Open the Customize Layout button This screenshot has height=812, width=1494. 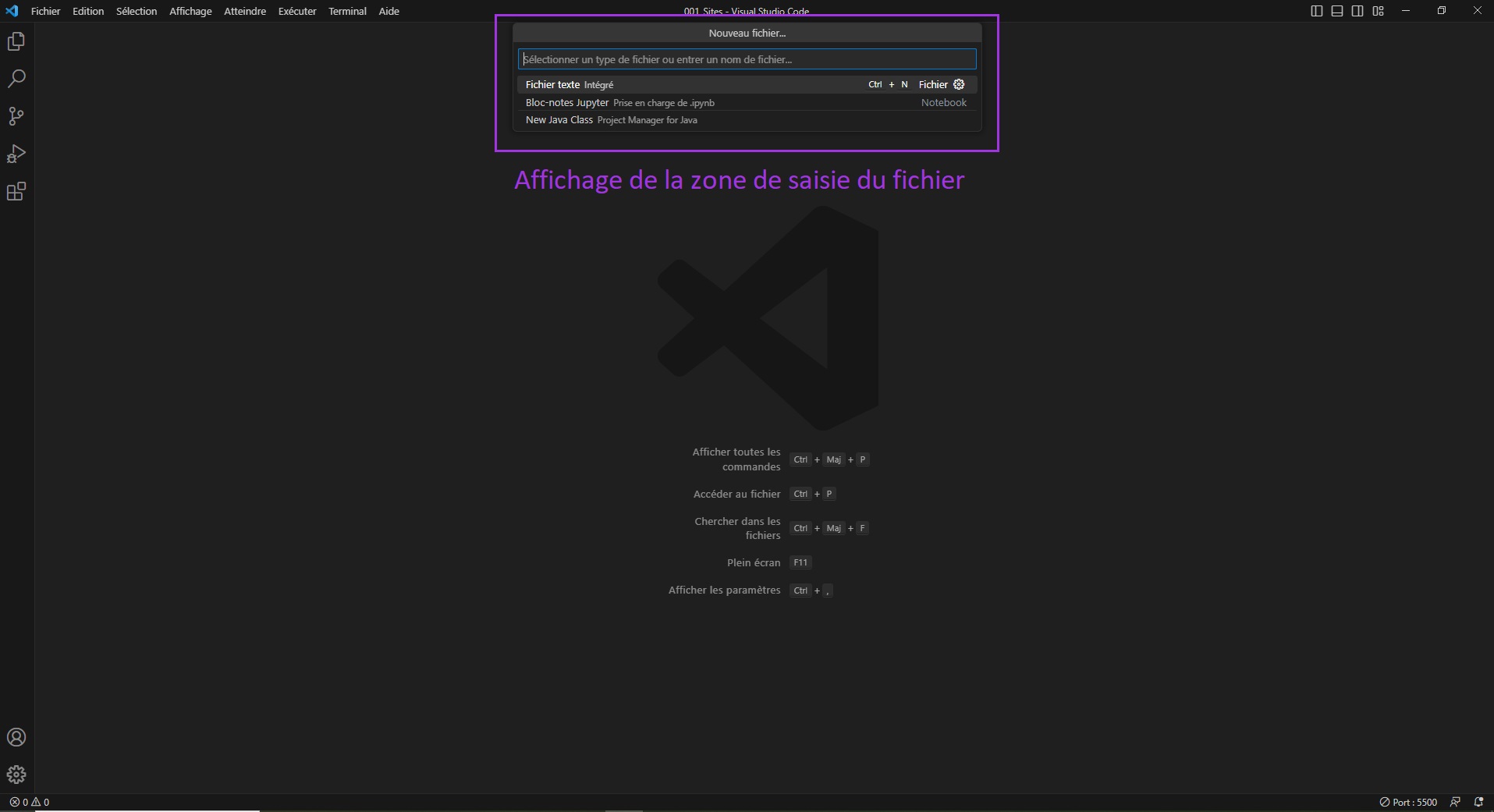coord(1379,11)
